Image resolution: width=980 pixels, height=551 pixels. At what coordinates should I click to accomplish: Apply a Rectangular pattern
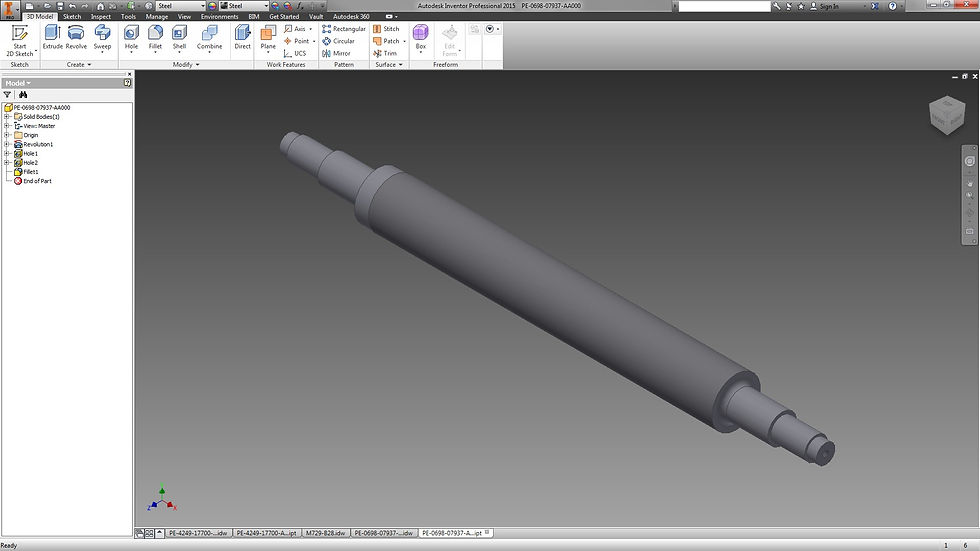[x=344, y=29]
